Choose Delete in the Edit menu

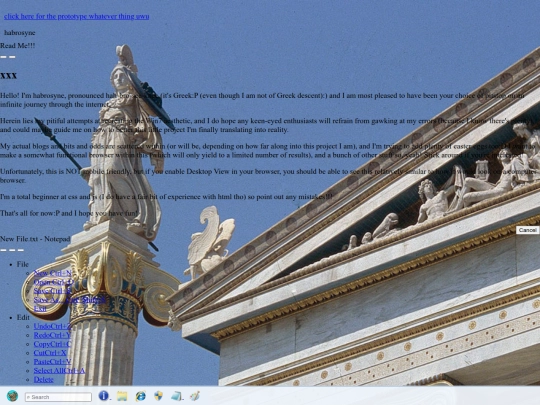pos(43,380)
